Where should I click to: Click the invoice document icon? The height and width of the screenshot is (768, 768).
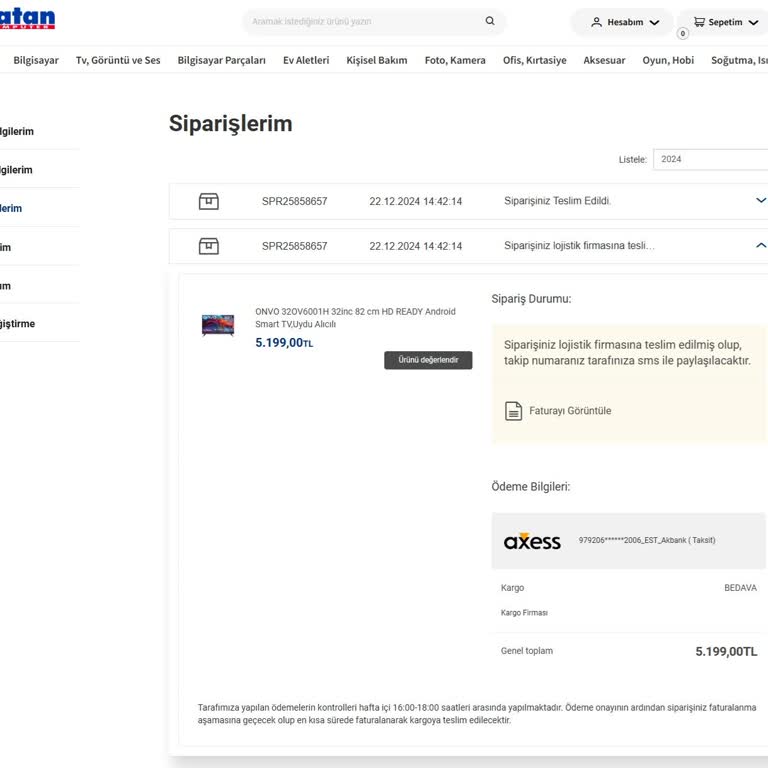tap(513, 411)
